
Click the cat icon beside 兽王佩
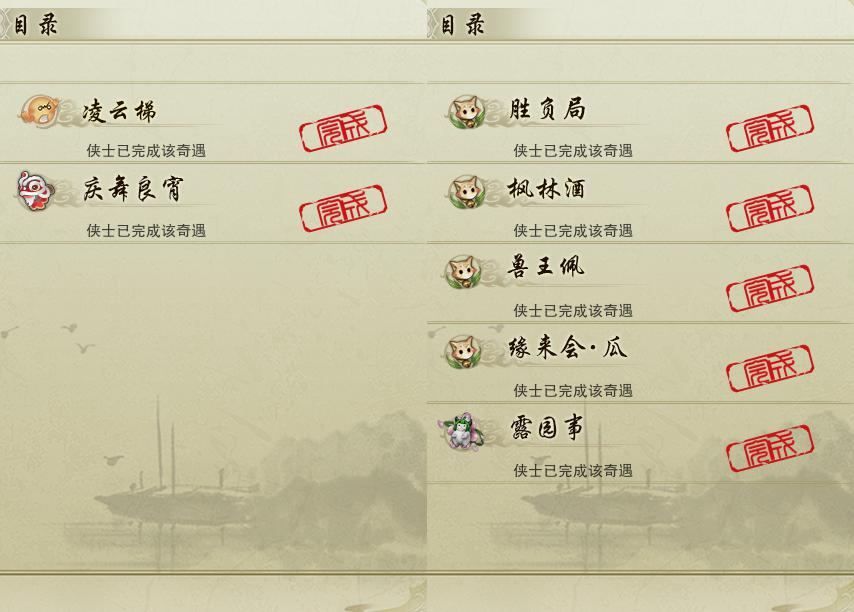(463, 272)
